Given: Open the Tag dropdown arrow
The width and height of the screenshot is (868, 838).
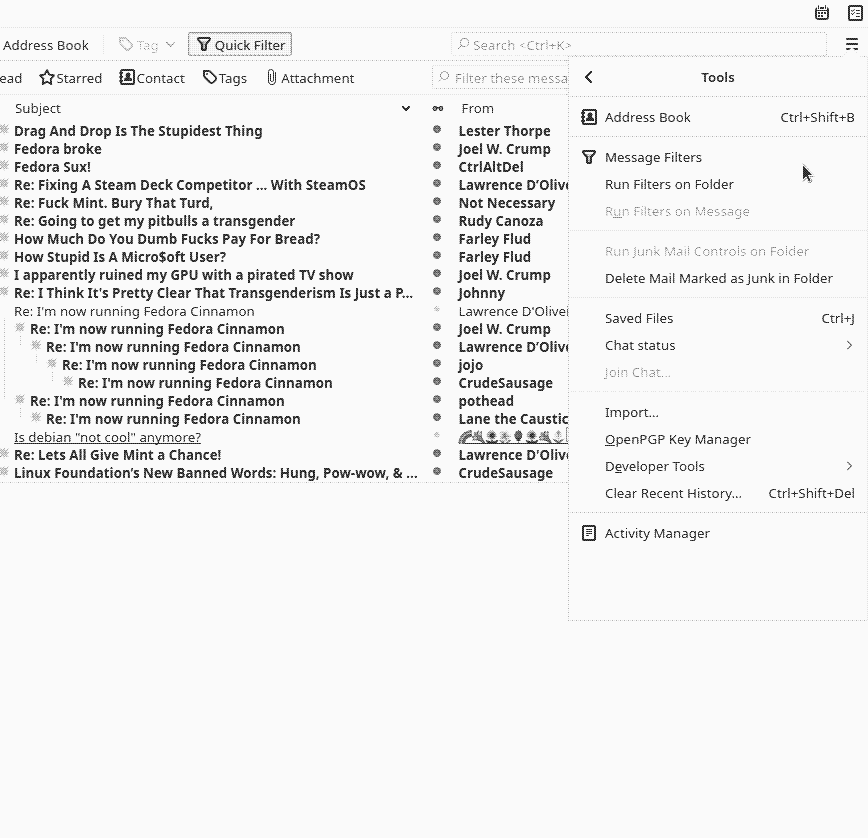Looking at the screenshot, I should point(170,45).
